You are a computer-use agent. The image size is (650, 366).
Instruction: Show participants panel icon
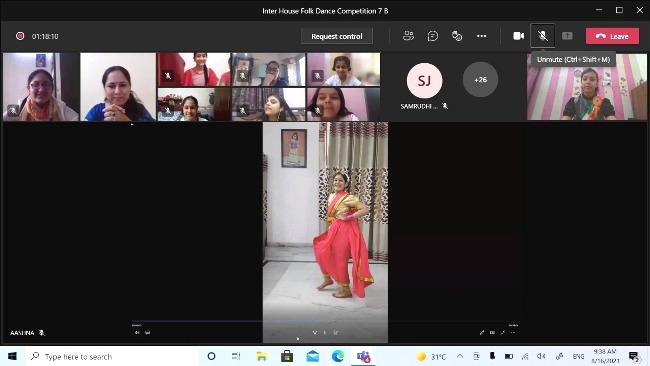[x=408, y=36]
